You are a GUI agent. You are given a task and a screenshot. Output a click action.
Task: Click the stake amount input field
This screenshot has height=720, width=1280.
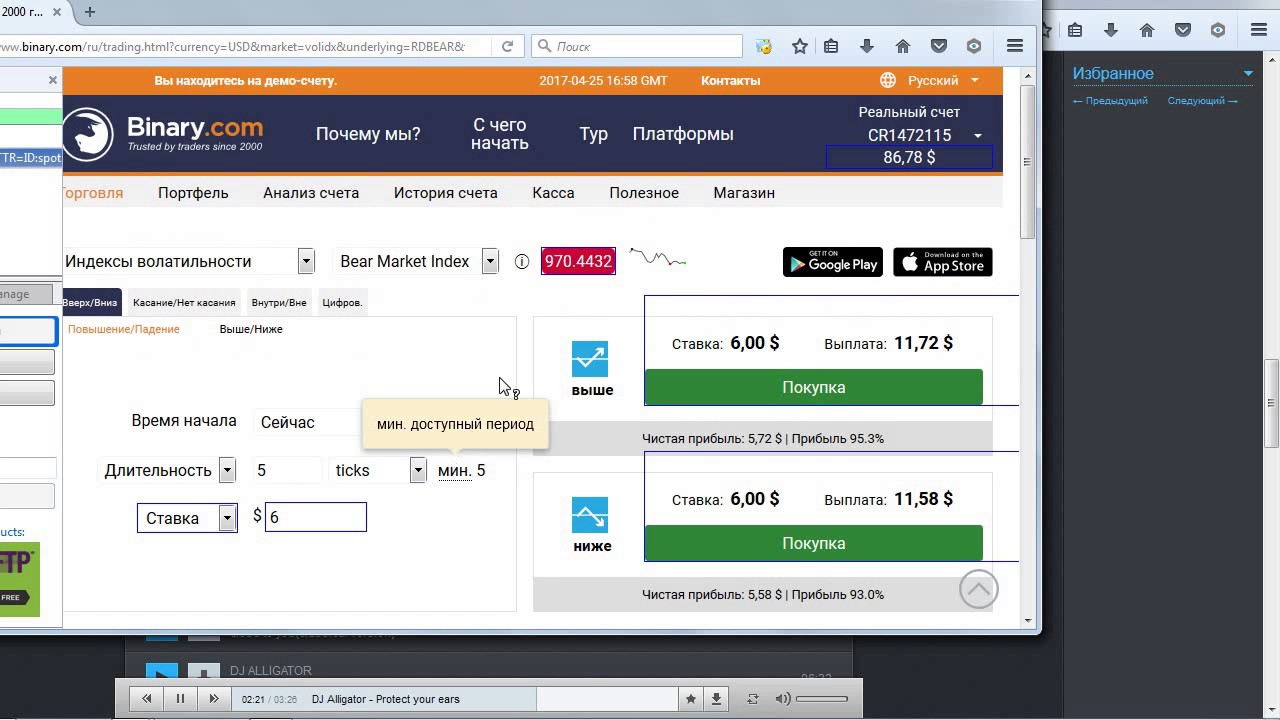click(316, 517)
